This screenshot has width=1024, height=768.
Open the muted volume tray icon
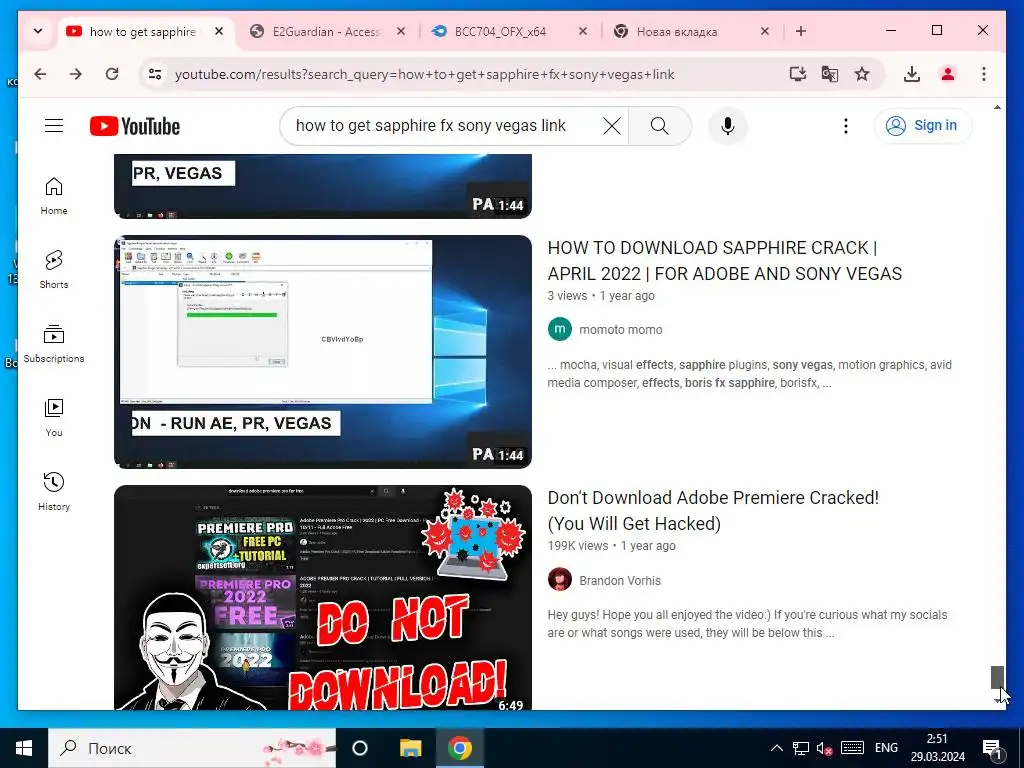[x=825, y=748]
